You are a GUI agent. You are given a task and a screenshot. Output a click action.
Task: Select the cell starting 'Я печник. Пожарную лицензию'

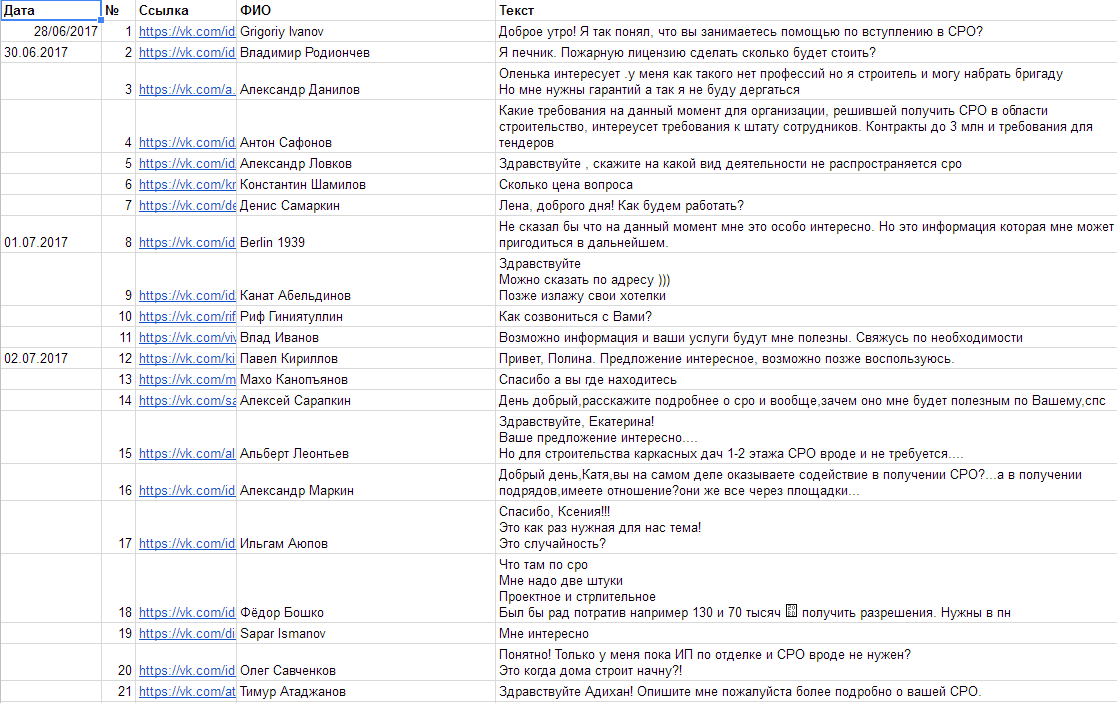[806, 53]
